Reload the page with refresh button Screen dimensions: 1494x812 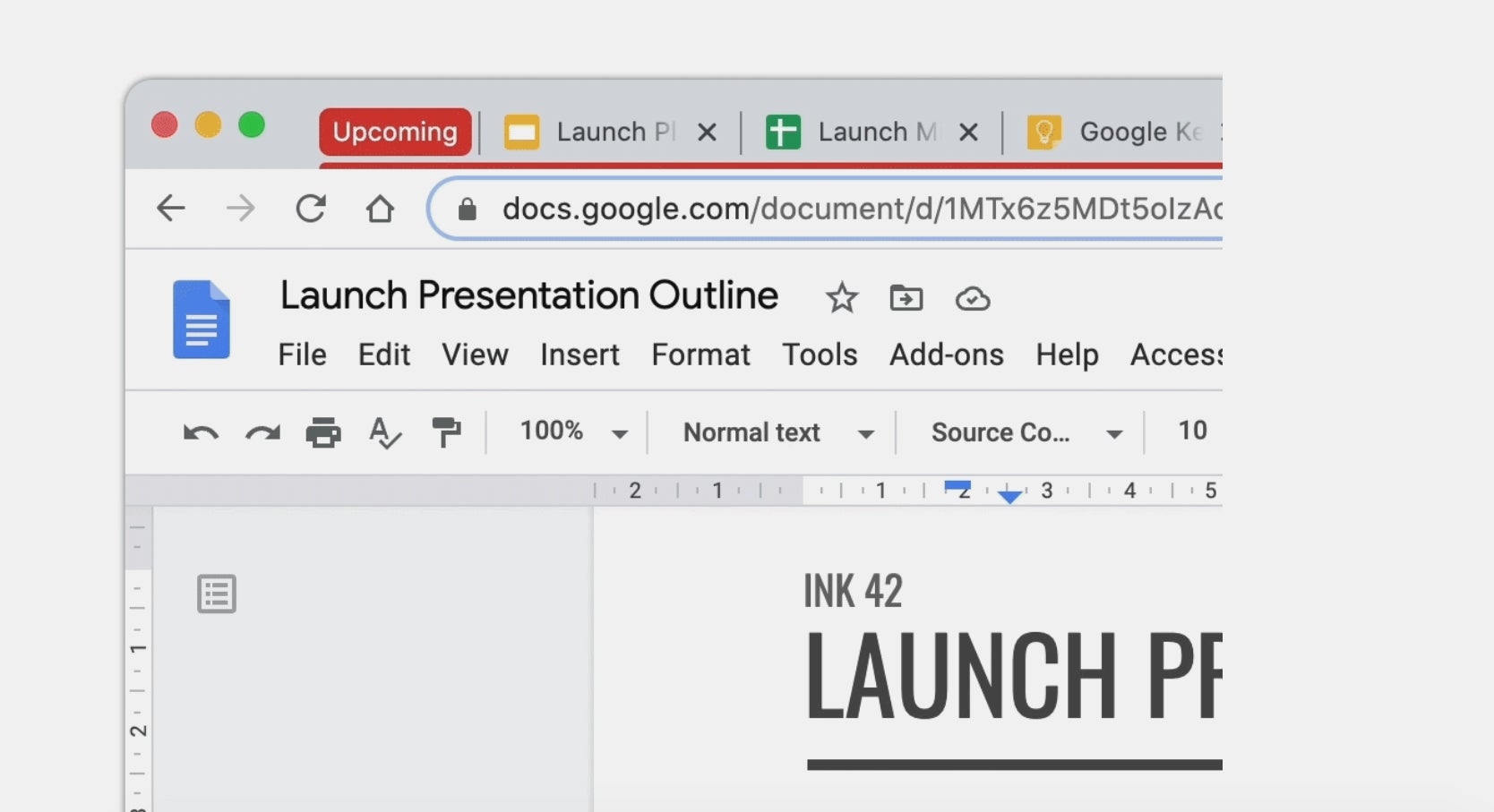coord(311,209)
